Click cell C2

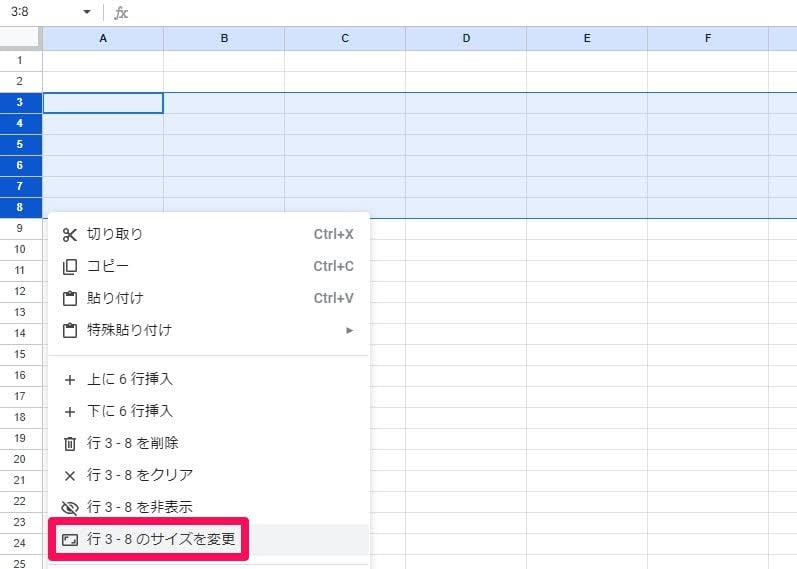tap(345, 81)
